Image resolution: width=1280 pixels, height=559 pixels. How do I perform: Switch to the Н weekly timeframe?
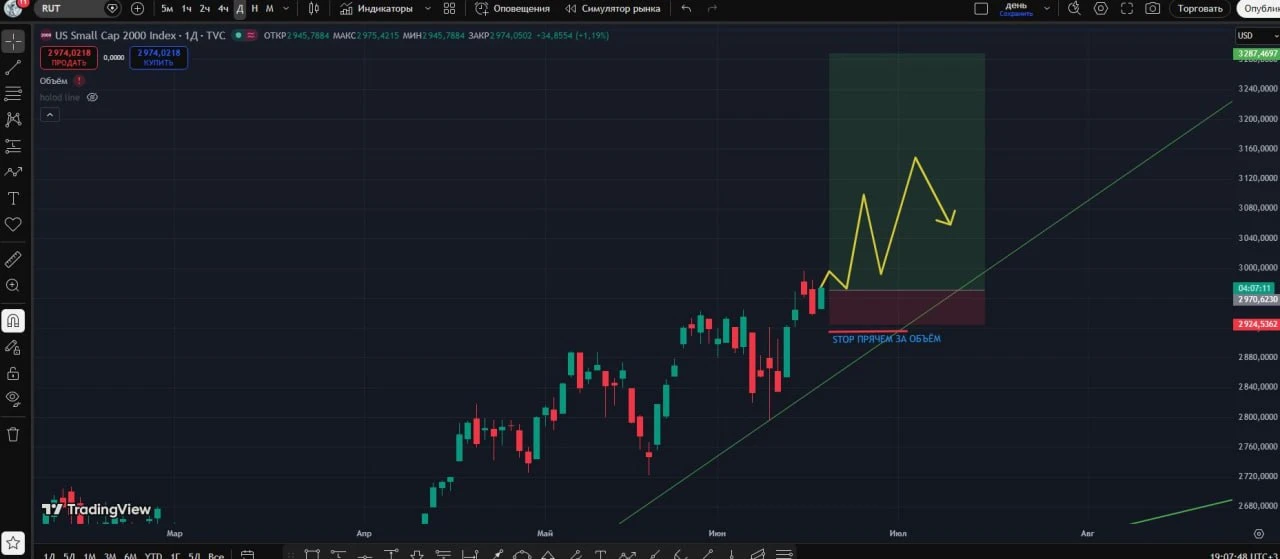coord(255,8)
